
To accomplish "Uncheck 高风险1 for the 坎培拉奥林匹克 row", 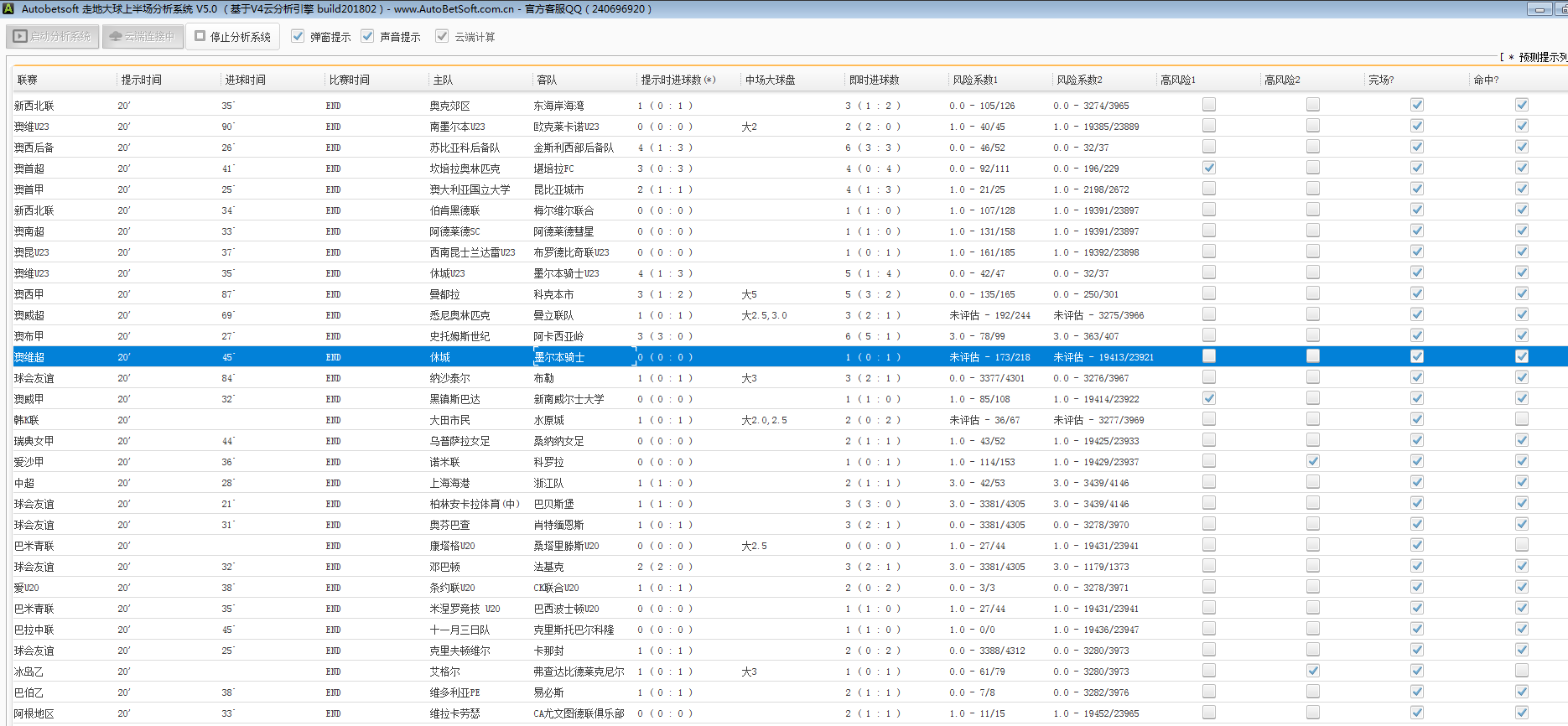I will click(1208, 168).
